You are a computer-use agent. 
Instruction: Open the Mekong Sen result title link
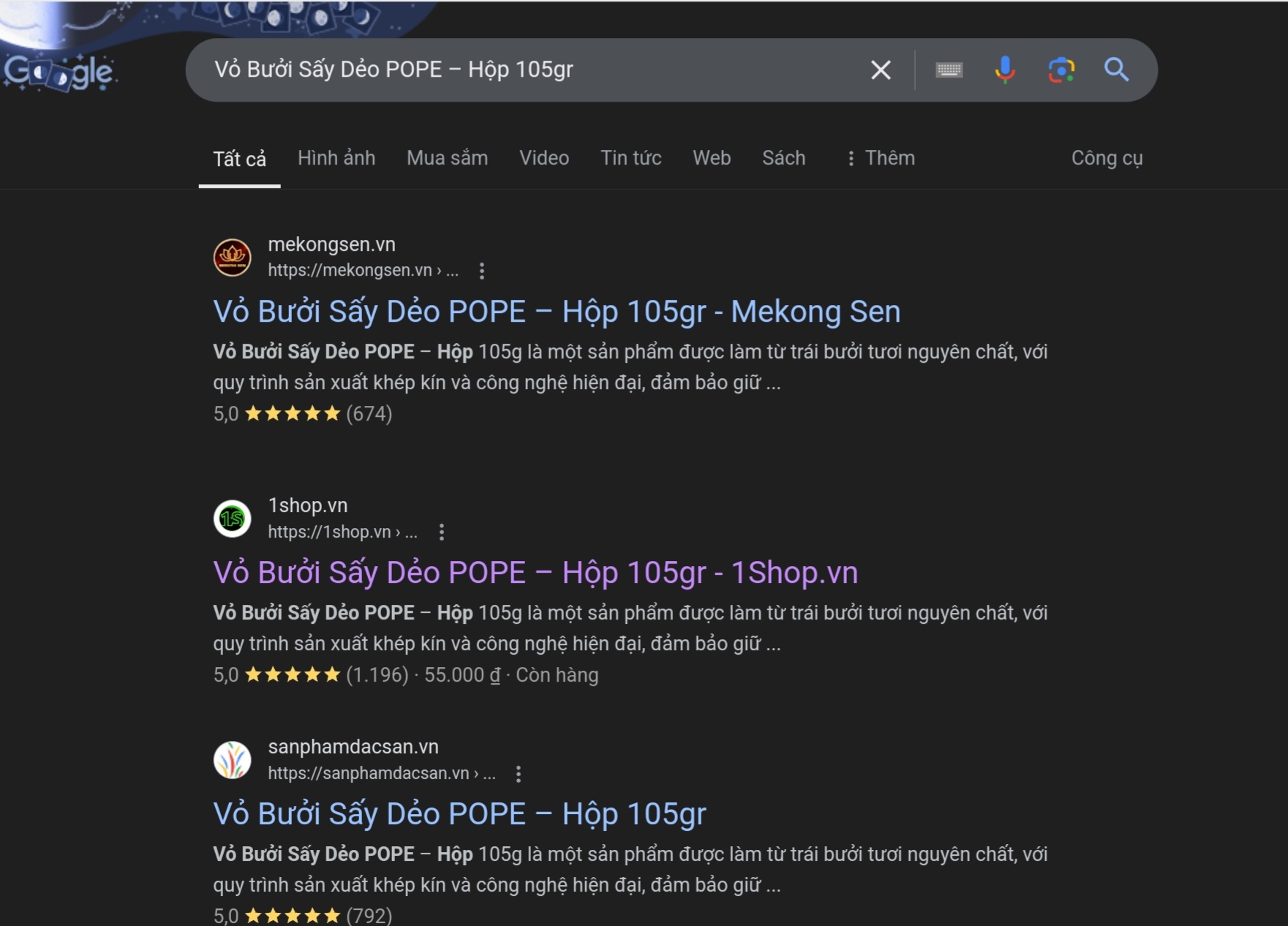tap(556, 310)
